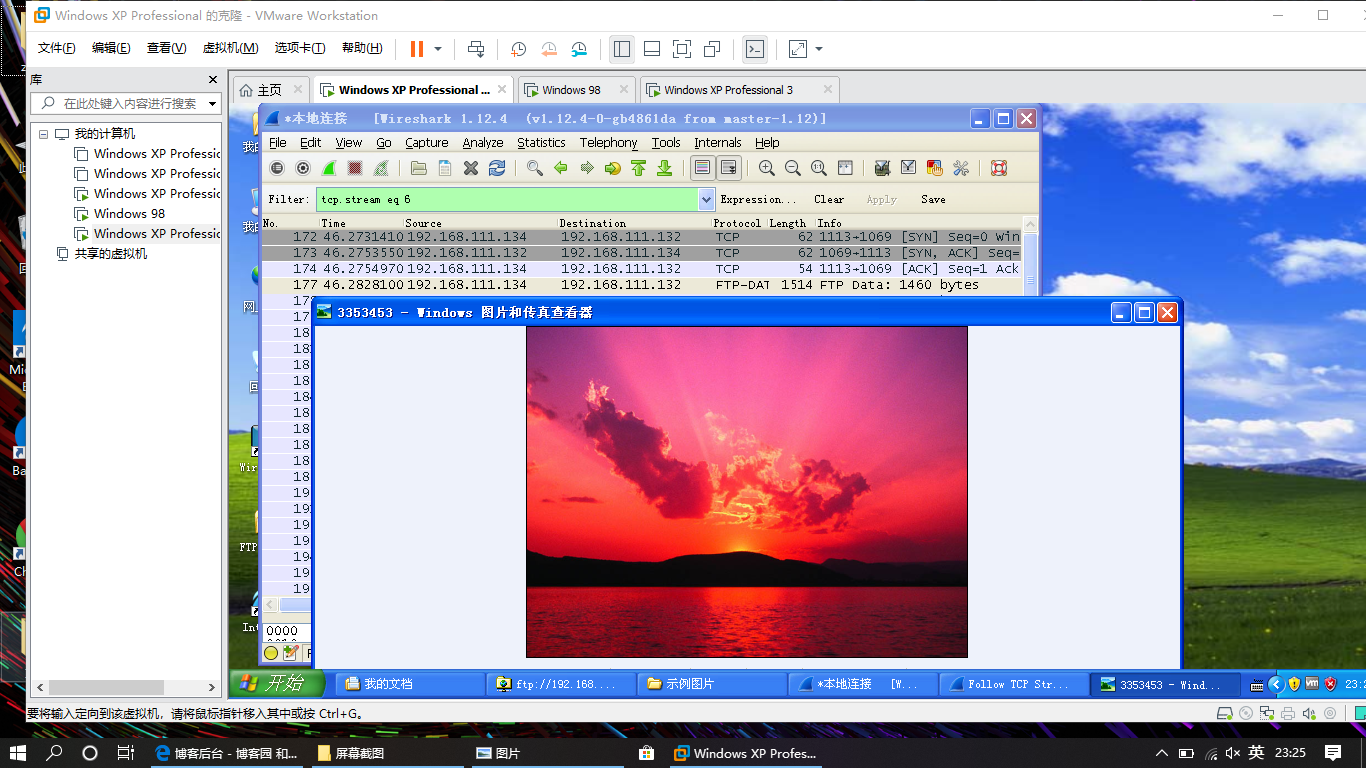This screenshot has width=1366, height=768.
Task: Open Wireshark capture options icon
Action: pos(303,168)
